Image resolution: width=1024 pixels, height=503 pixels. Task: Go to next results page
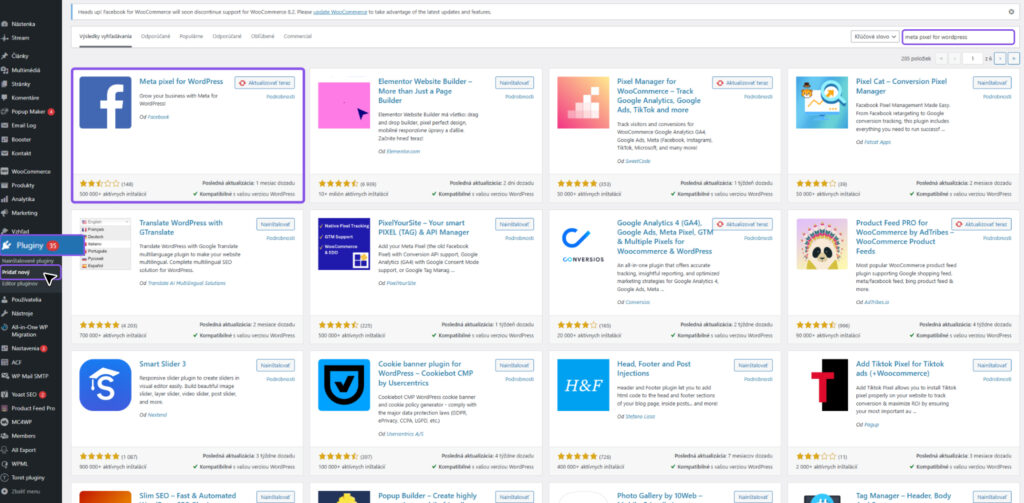(x=1000, y=59)
